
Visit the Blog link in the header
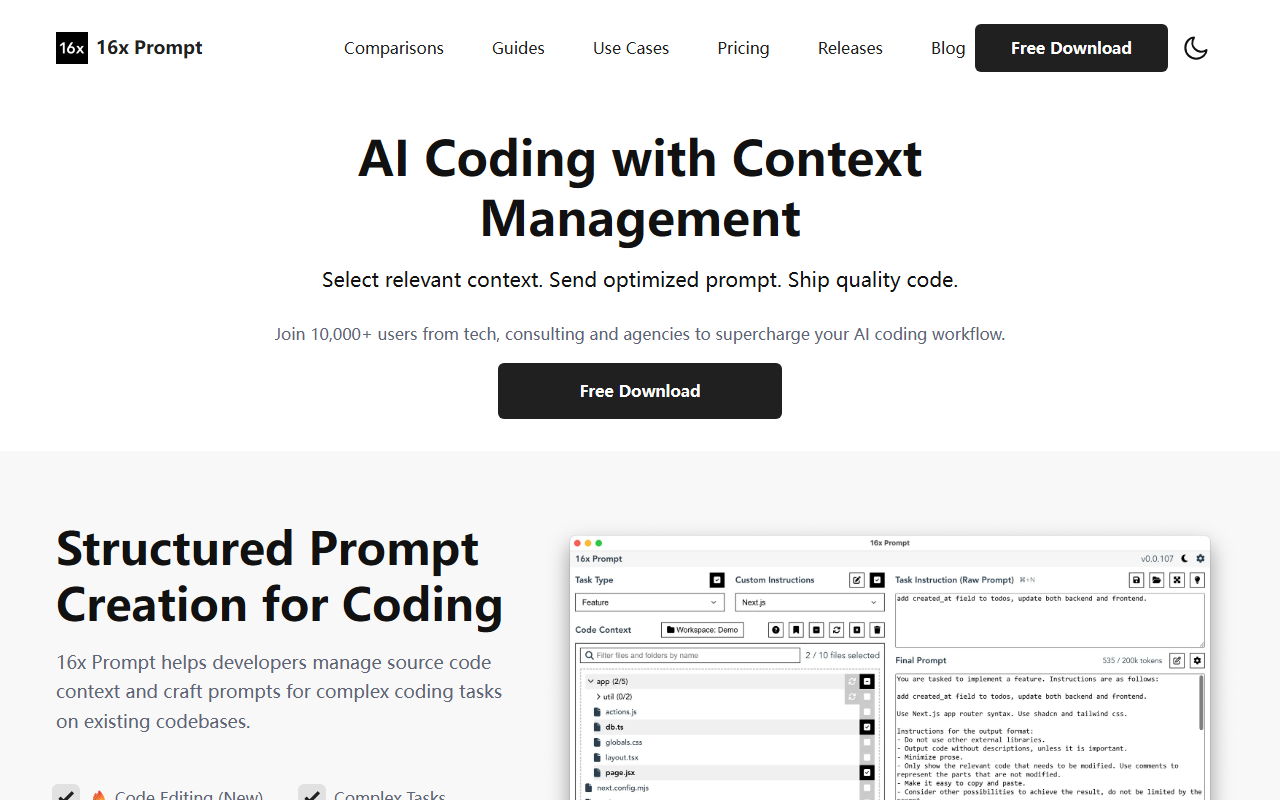point(948,48)
